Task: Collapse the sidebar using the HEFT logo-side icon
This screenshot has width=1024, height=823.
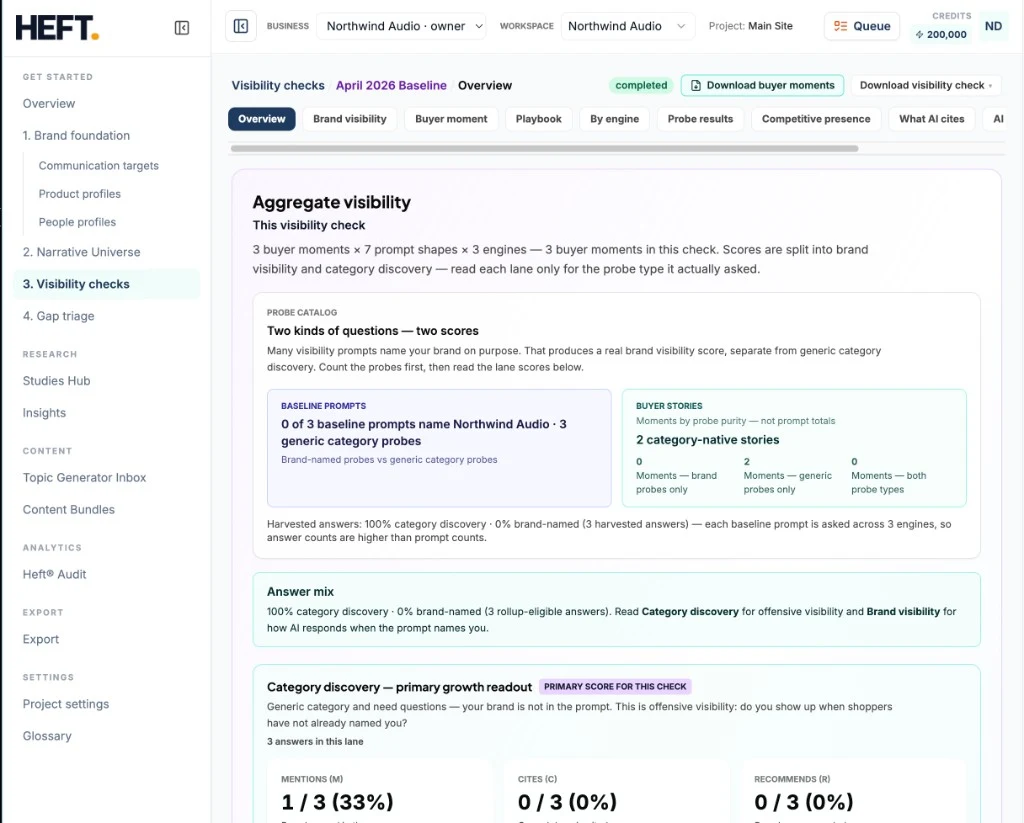Action: pos(182,27)
